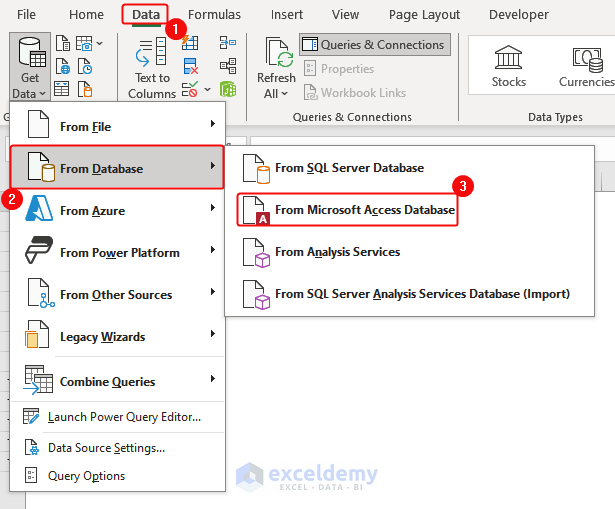
Task: Click the Consolidate icon
Action: point(228,42)
